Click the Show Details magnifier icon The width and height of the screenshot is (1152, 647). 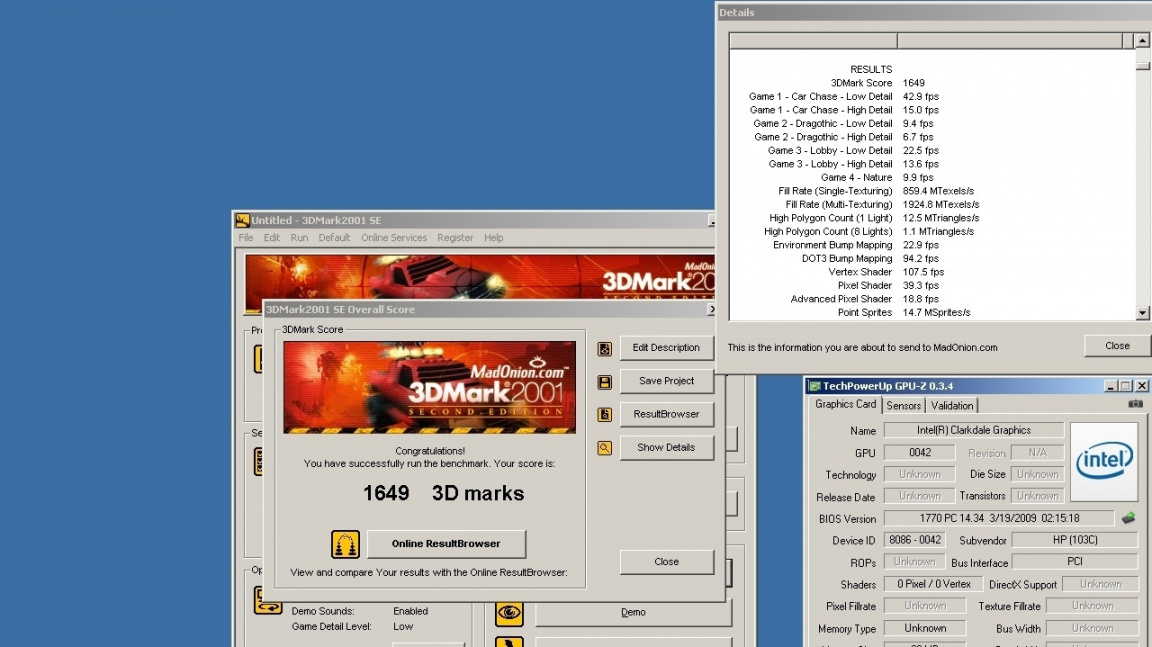pos(604,448)
